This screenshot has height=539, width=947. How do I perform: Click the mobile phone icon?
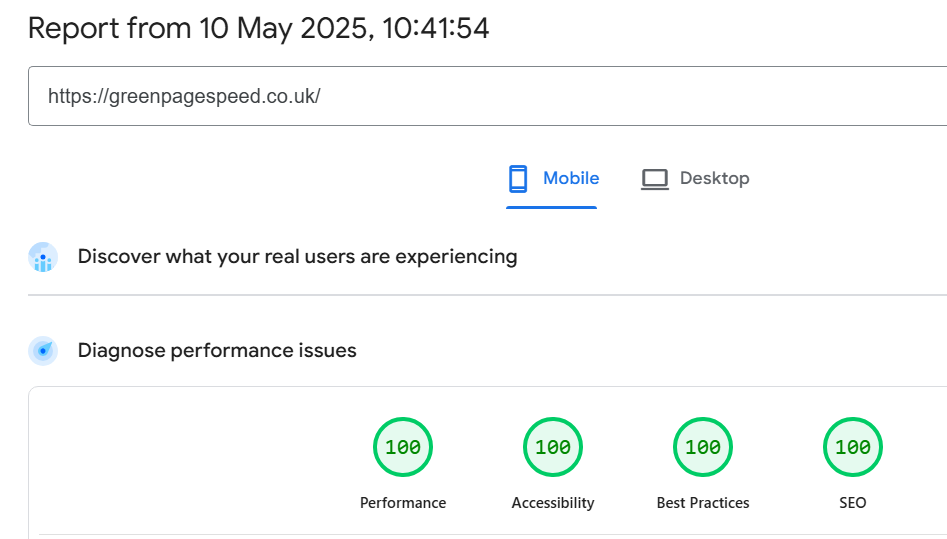coord(517,179)
